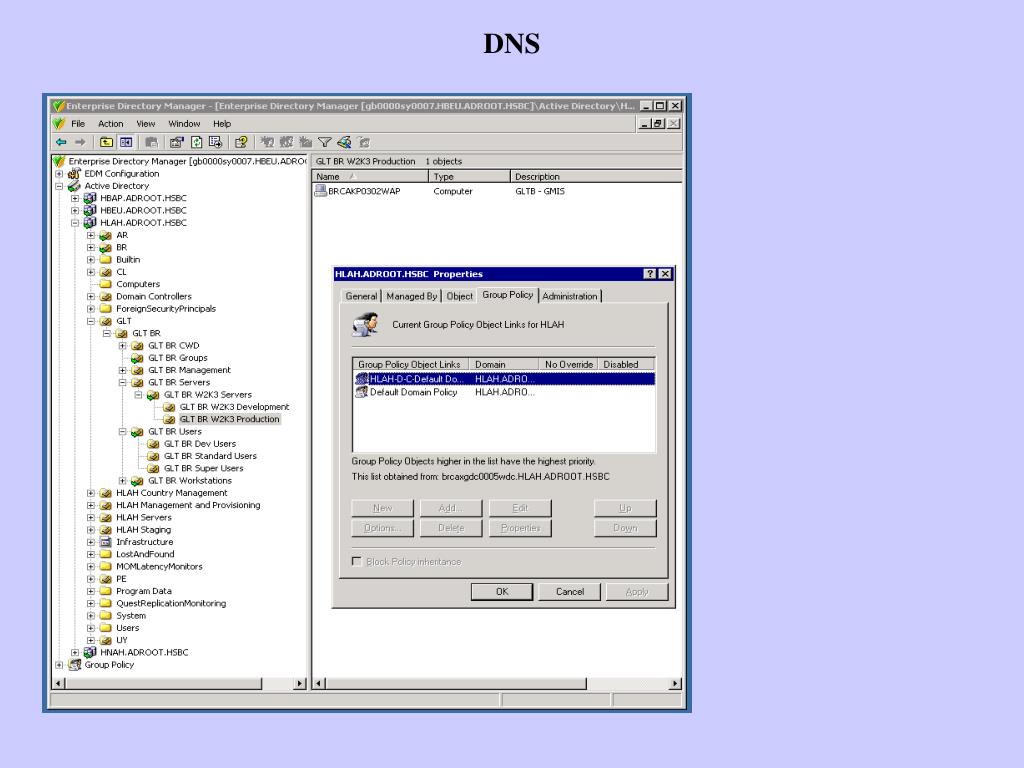The height and width of the screenshot is (768, 1024).
Task: Click the GLT BR Groups OU icon
Action: (137, 358)
